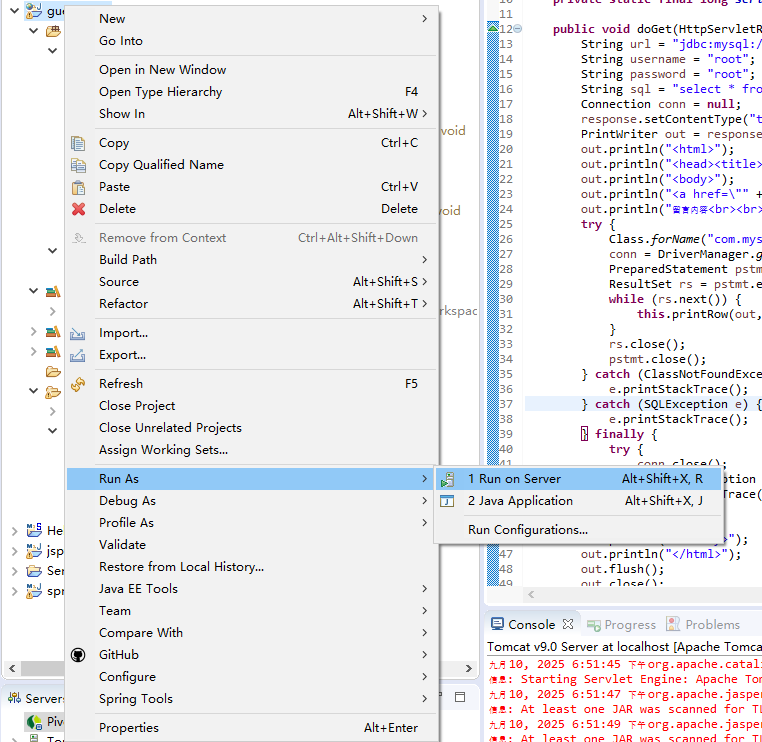Click the Pivotal server leaf icon

pyautogui.click(x=35, y=722)
